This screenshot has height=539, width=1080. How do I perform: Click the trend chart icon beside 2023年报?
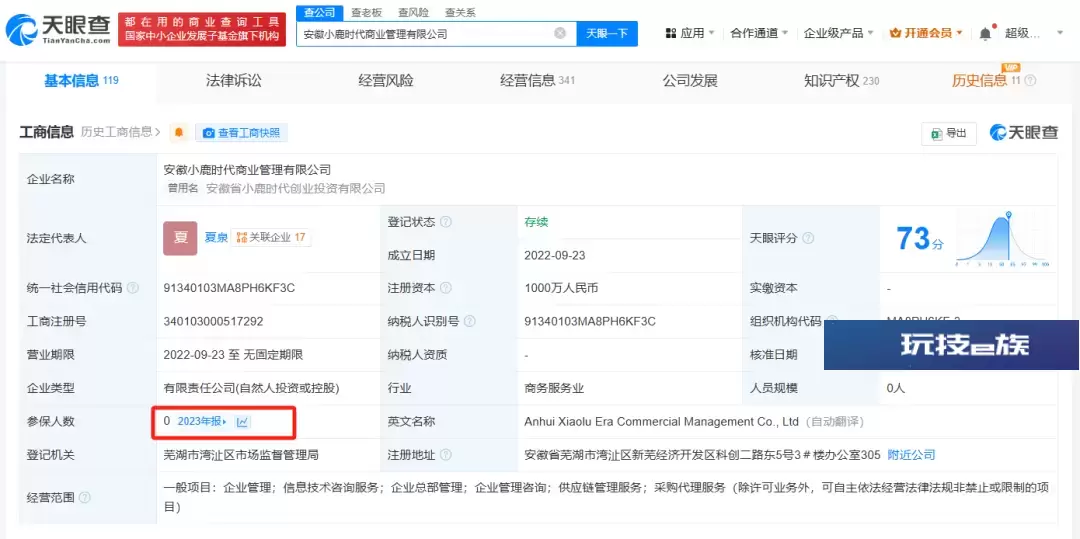(x=242, y=422)
